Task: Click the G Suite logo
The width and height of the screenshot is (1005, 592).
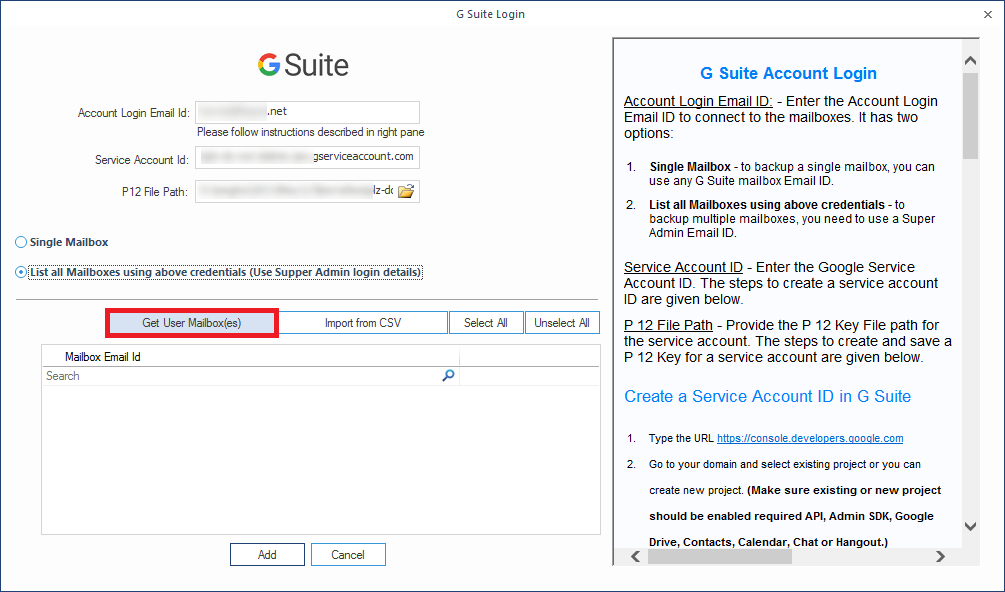Action: [304, 65]
